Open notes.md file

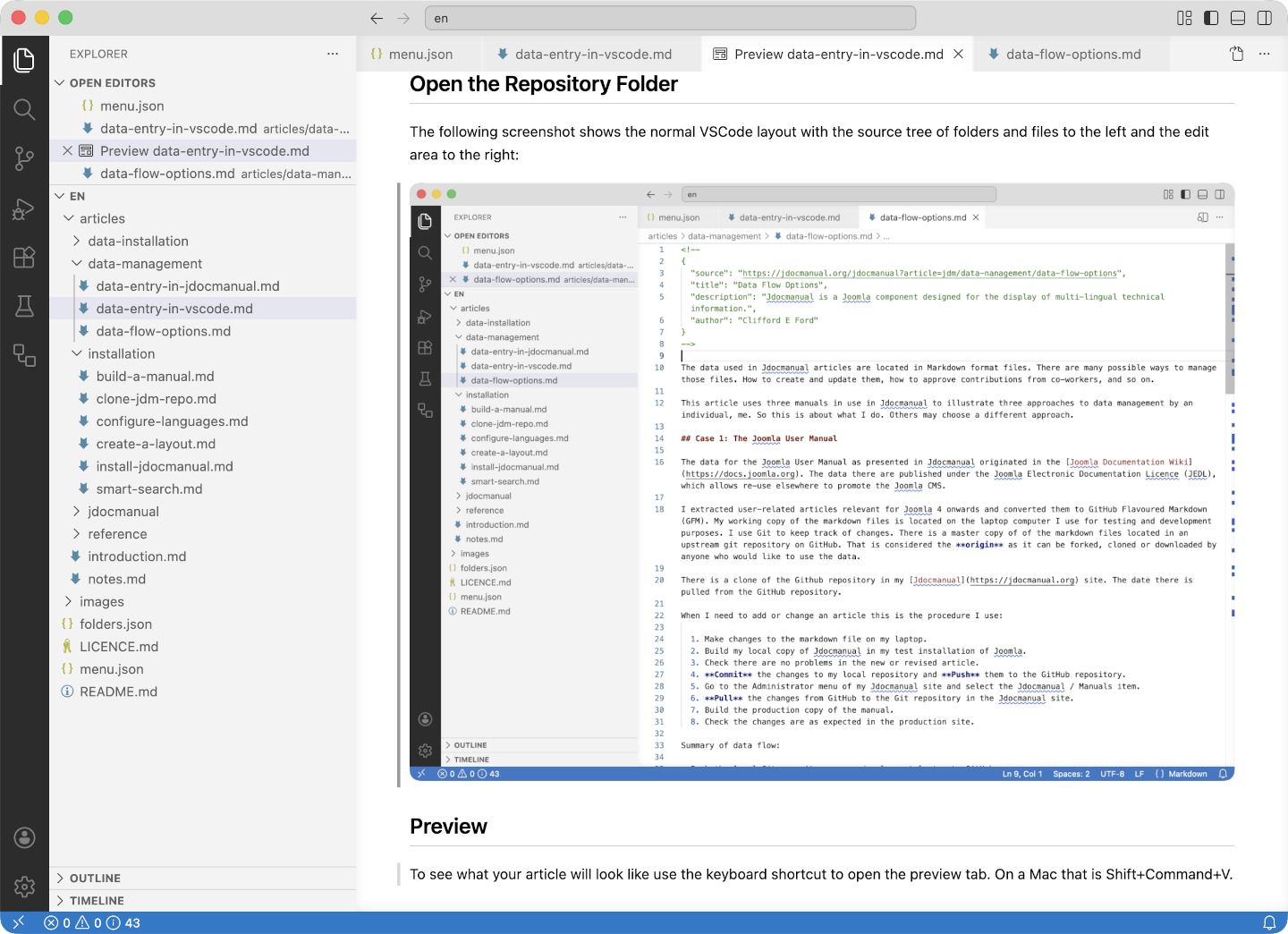(203, 579)
